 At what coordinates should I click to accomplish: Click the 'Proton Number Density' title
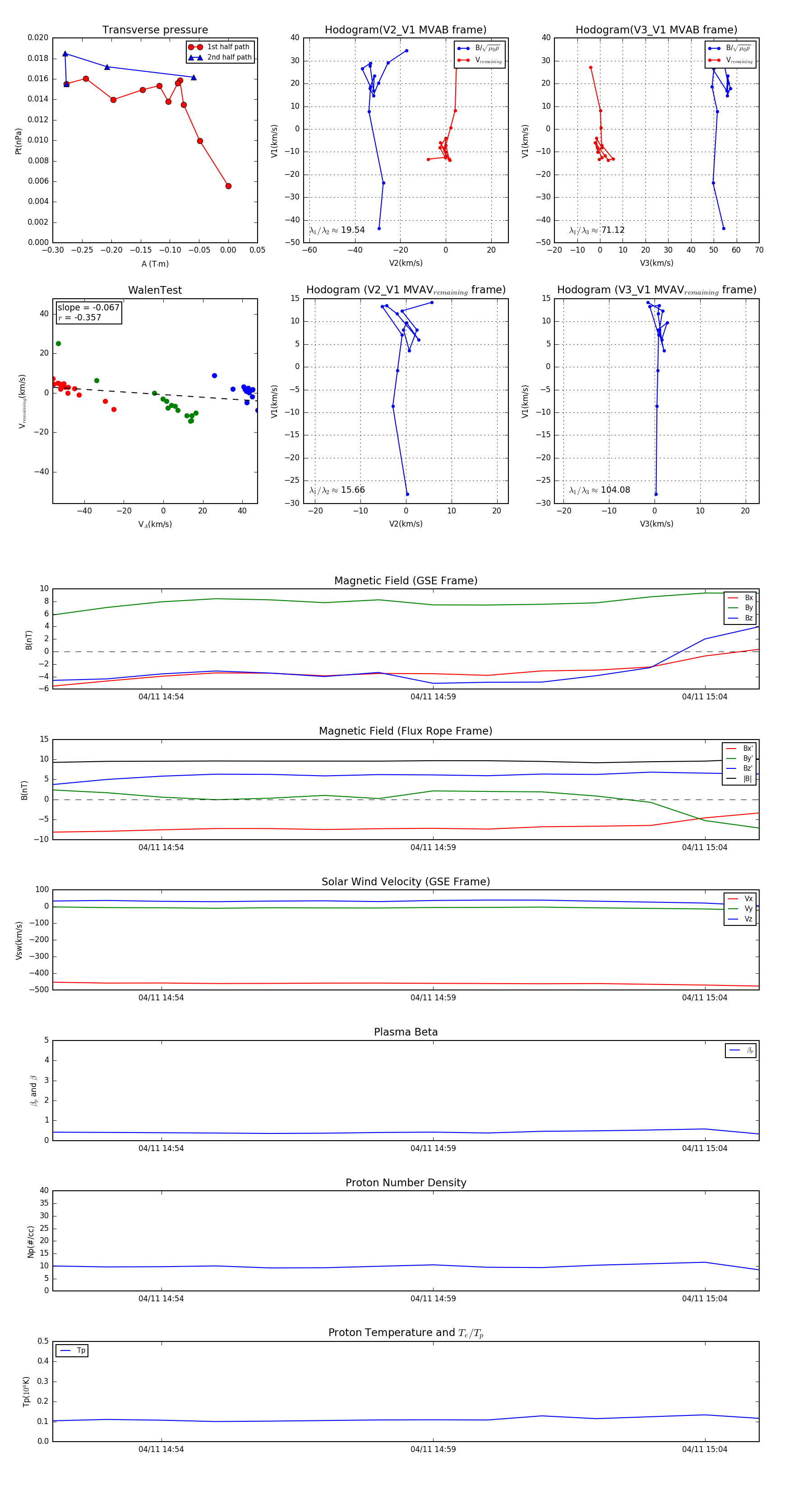pos(406,1183)
